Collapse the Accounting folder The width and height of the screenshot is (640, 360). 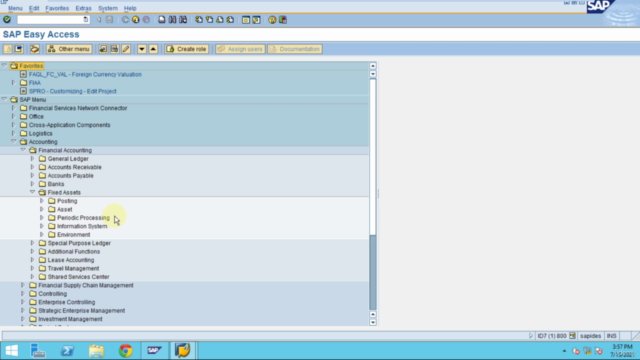point(13,141)
